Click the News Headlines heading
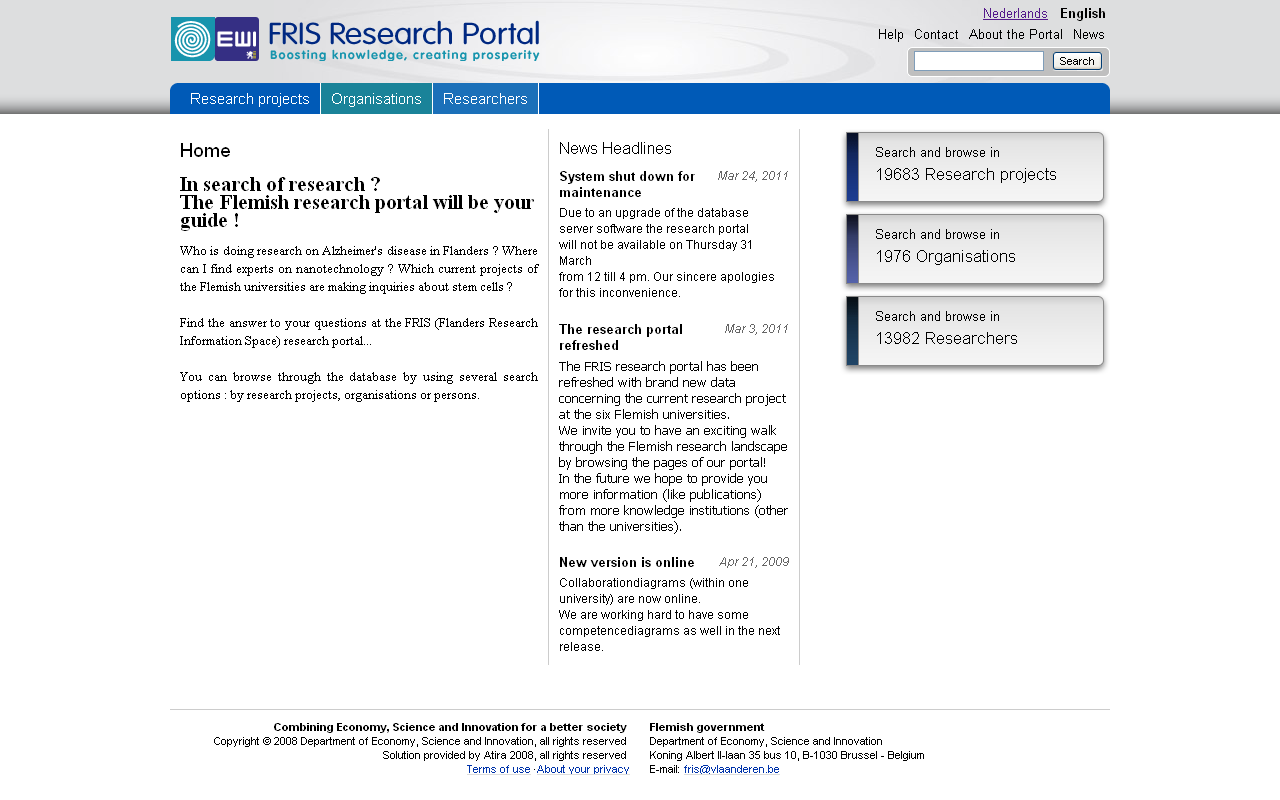This screenshot has height=800, width=1280. click(x=615, y=149)
